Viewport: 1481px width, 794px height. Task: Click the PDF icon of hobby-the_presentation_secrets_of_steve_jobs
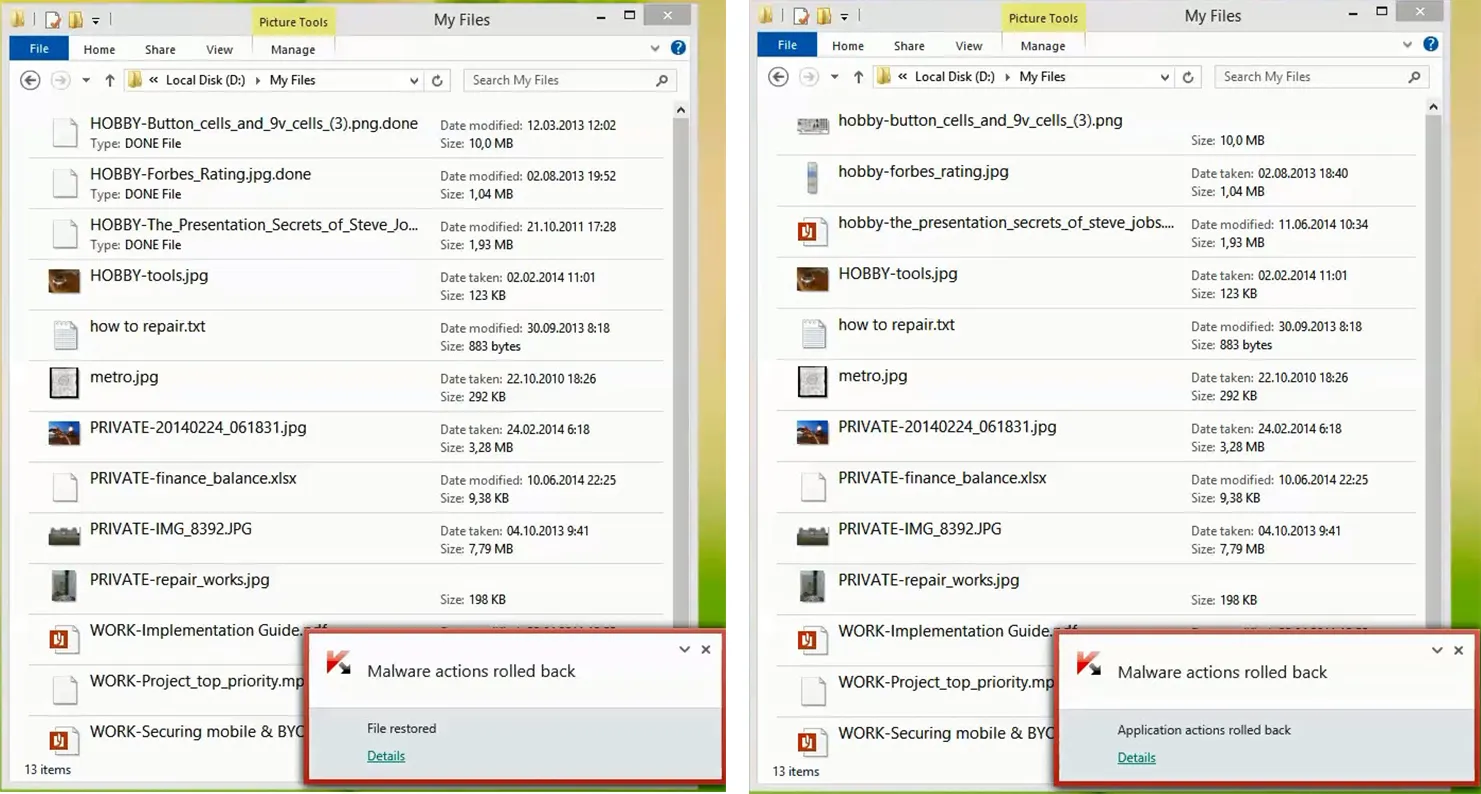[812, 231]
